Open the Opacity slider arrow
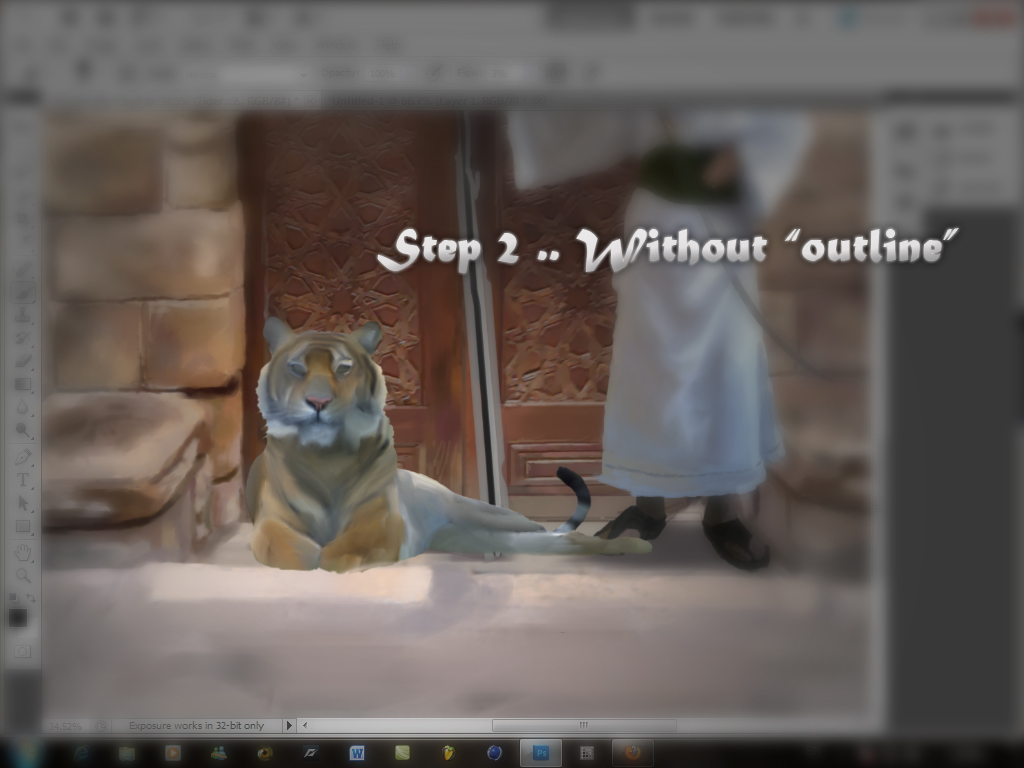 click(411, 74)
